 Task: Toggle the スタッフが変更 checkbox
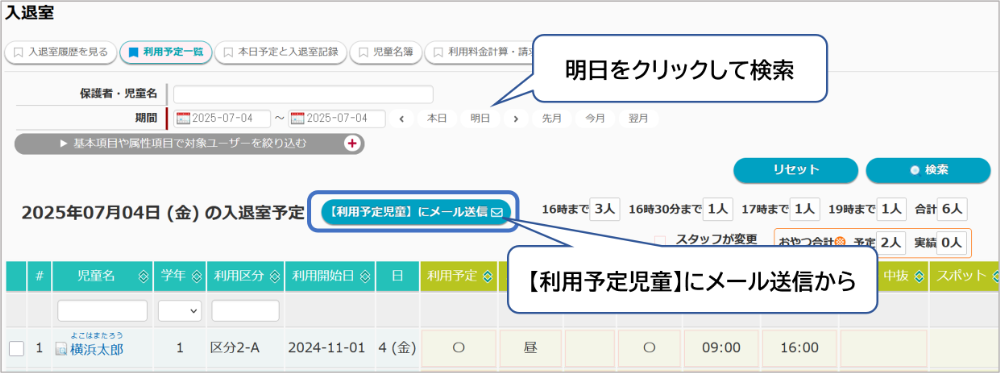point(660,241)
